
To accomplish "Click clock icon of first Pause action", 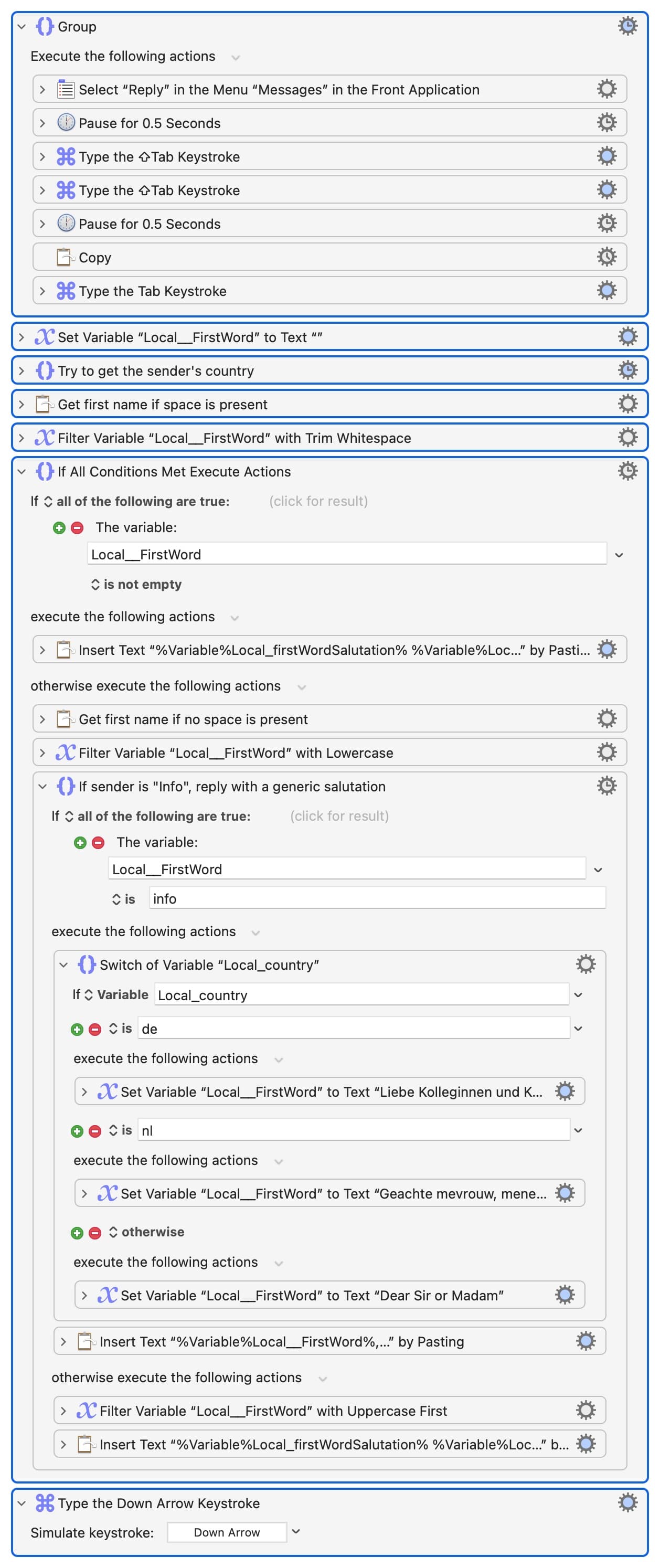I will [66, 122].
